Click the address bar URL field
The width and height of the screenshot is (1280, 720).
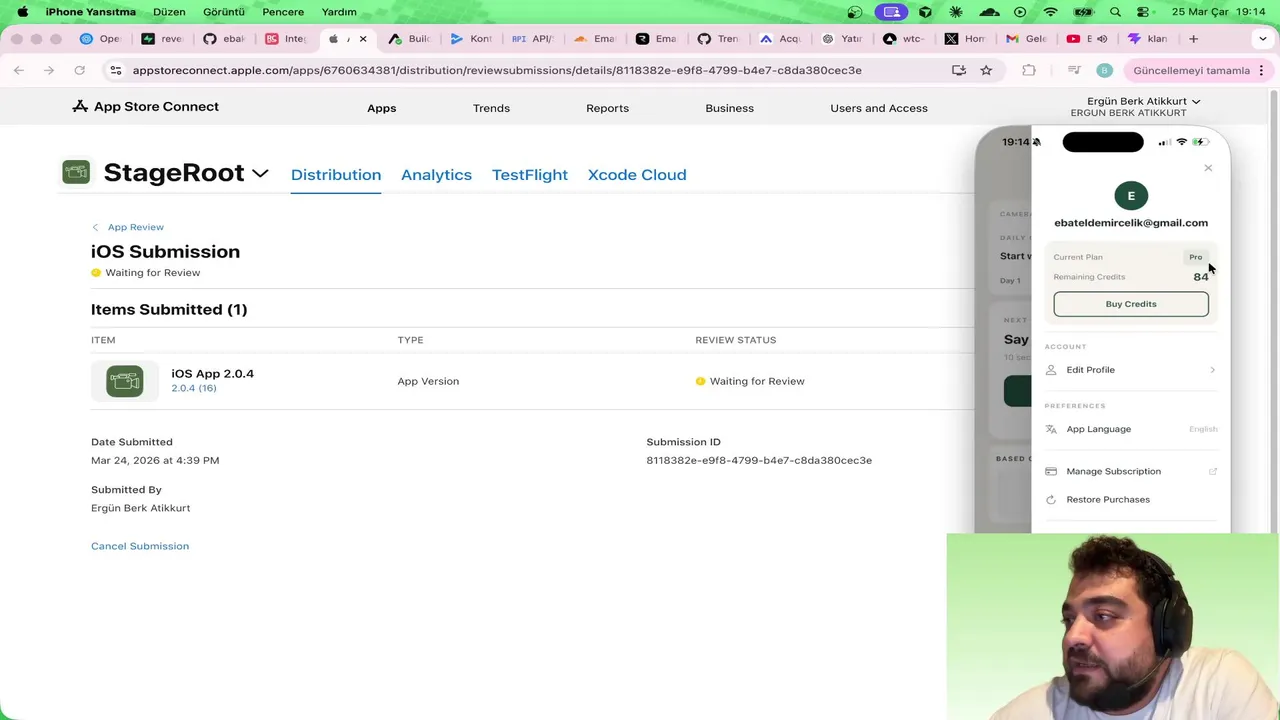click(x=497, y=70)
